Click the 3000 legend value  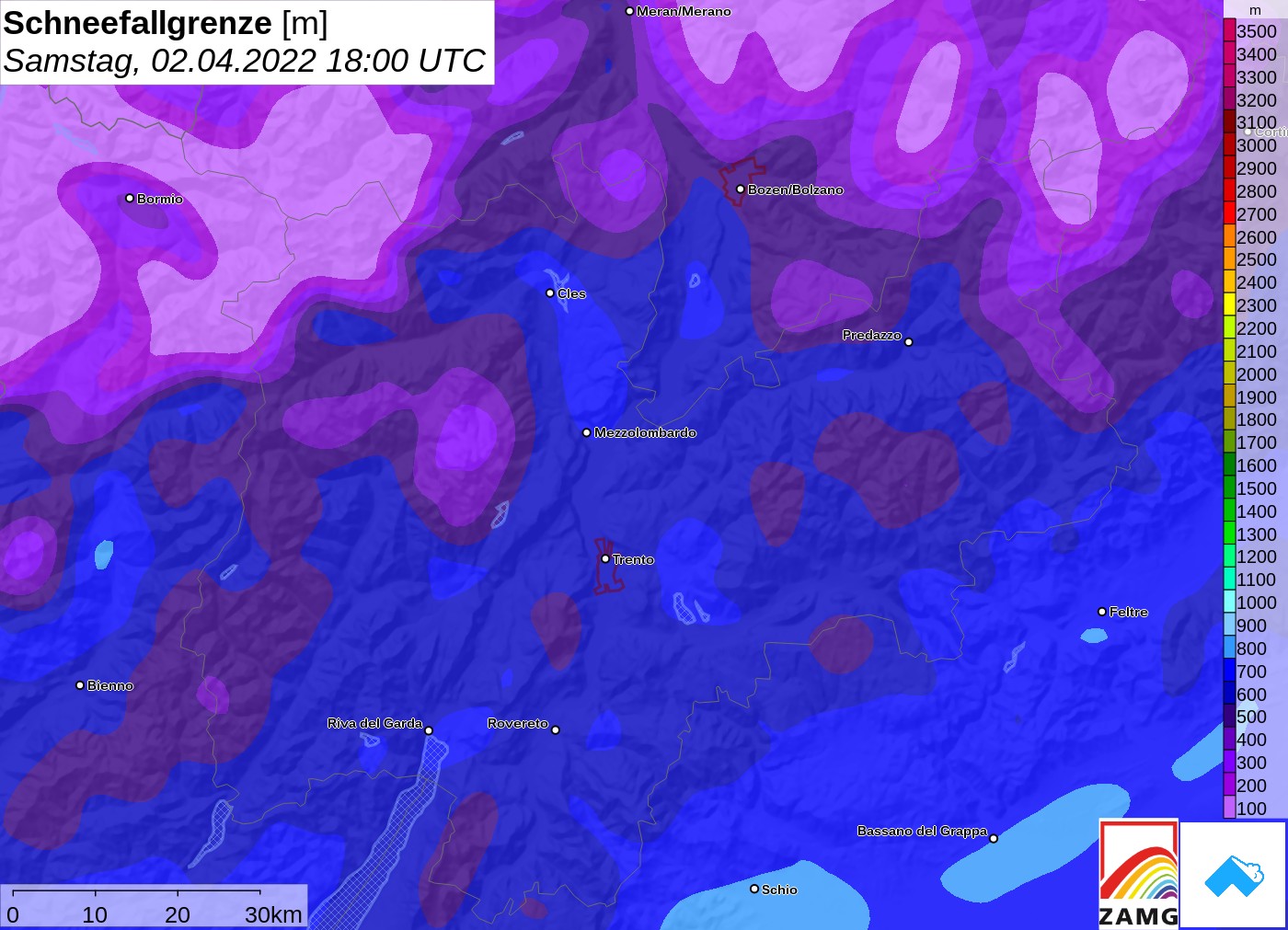(x=1257, y=145)
